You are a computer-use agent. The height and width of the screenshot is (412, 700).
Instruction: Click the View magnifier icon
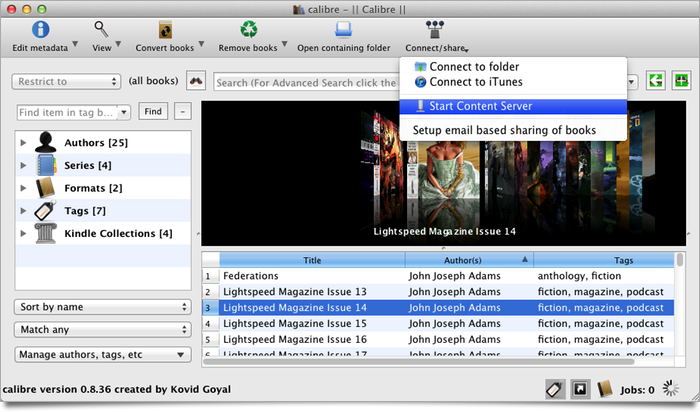click(101, 29)
